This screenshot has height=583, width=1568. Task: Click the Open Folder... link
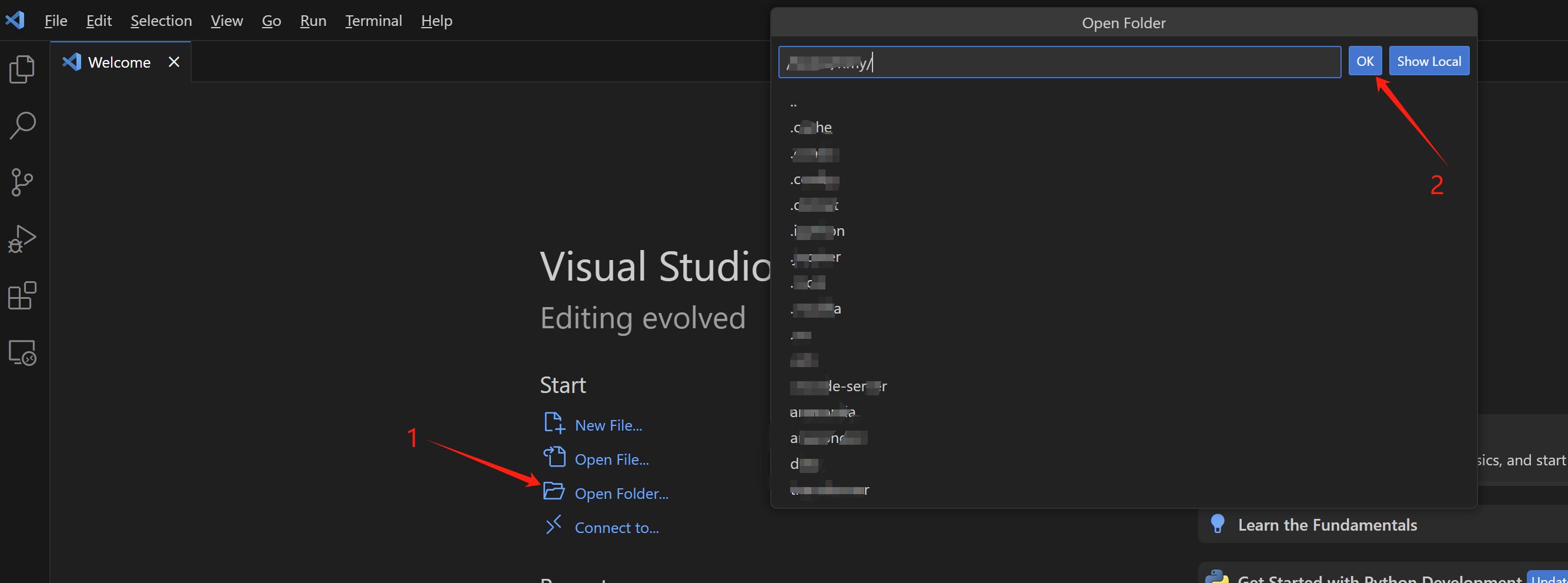(621, 494)
